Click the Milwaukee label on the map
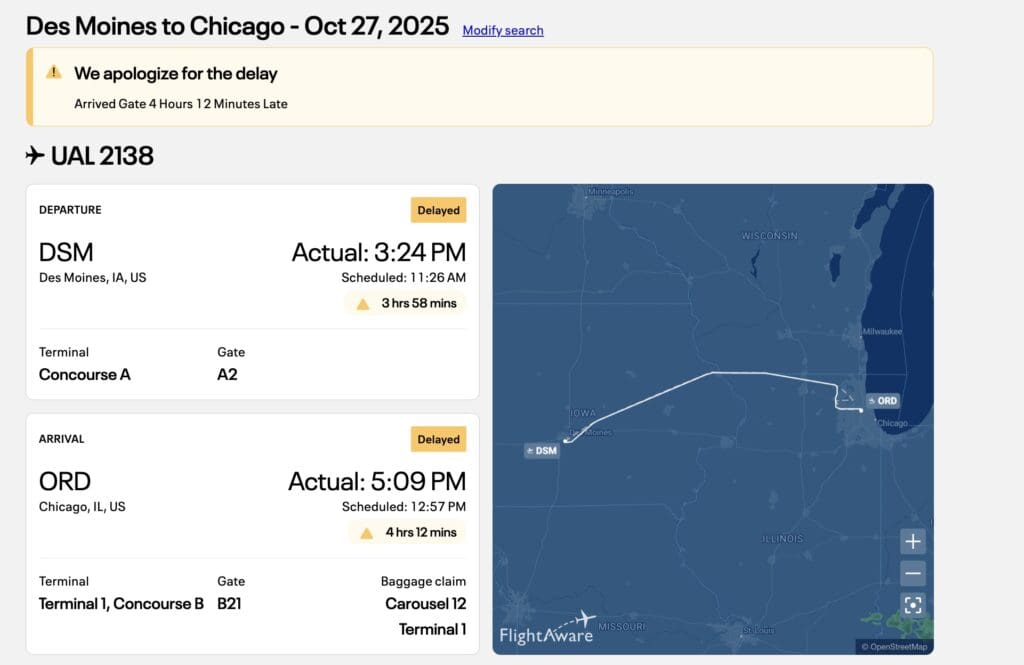The image size is (1024, 665). (x=882, y=331)
